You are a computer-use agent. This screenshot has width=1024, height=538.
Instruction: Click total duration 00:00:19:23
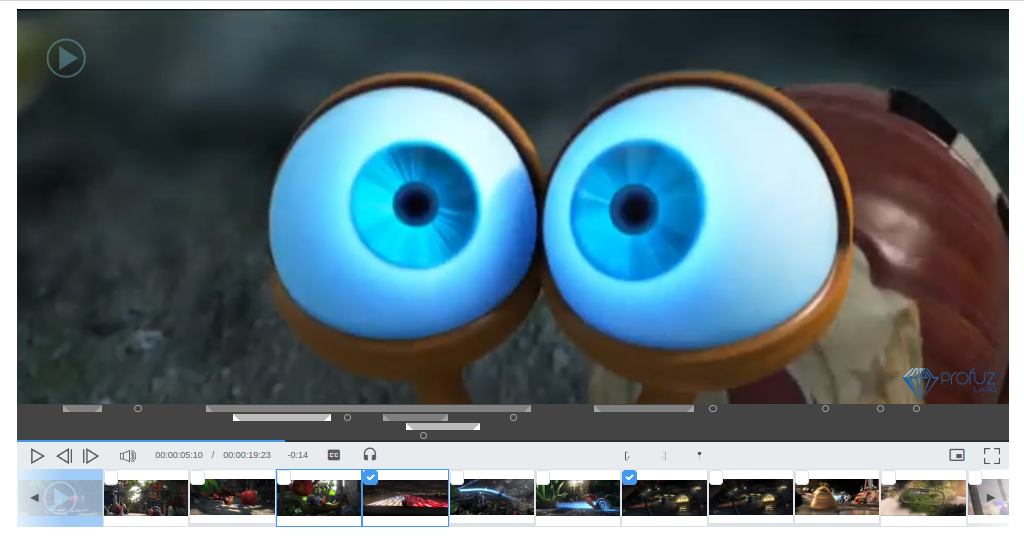coord(247,455)
